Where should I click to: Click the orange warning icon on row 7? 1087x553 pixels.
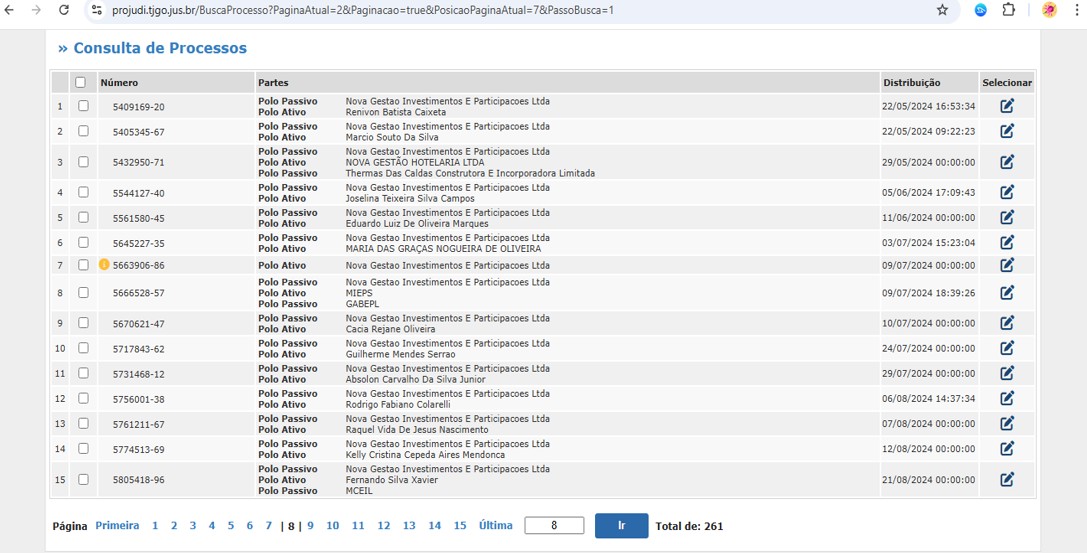104,265
